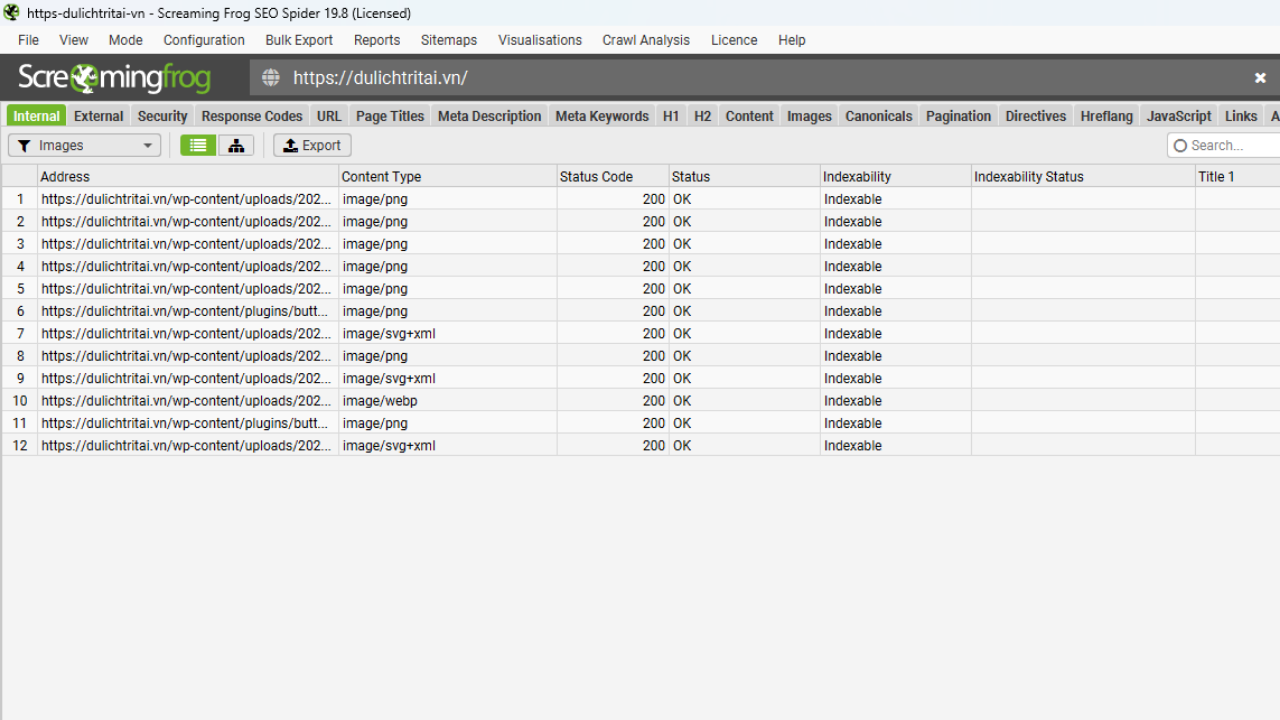
Task: Switch to list view icon
Action: point(198,146)
